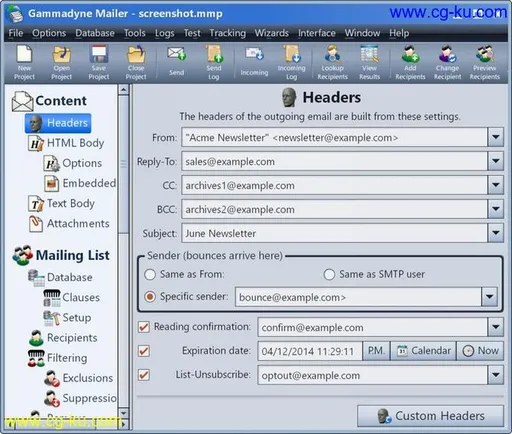Select the Specific sender radio button
This screenshot has width=512, height=434.
tap(150, 297)
